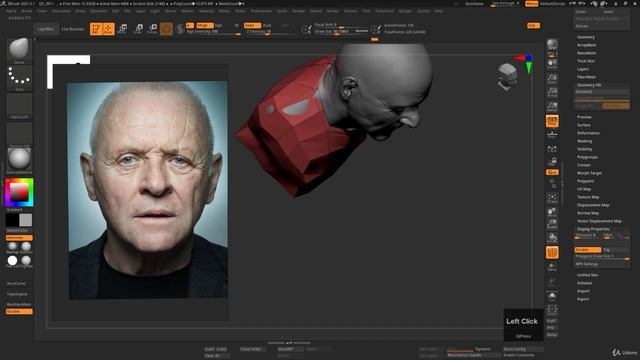Open the stroke type dots selector
Screen dimensions: 640x360
click(19, 78)
